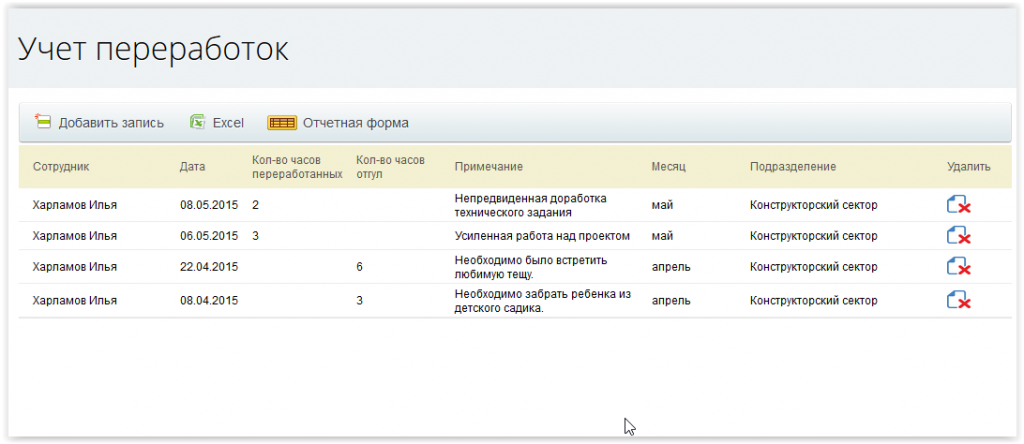
Task: Click the Excel export icon
Action: pyautogui.click(x=198, y=122)
